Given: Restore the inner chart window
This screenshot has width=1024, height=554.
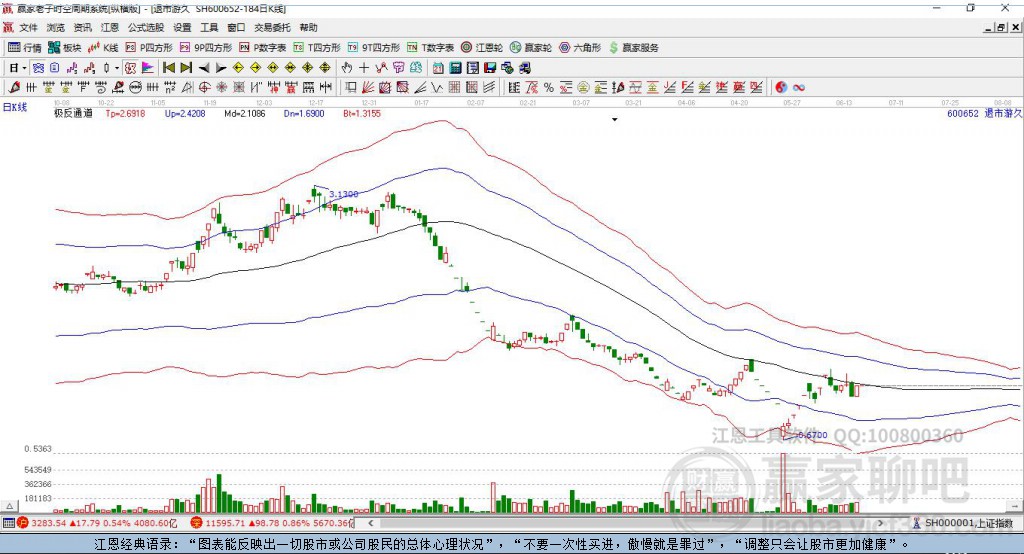Looking at the screenshot, I should coord(1001,27).
